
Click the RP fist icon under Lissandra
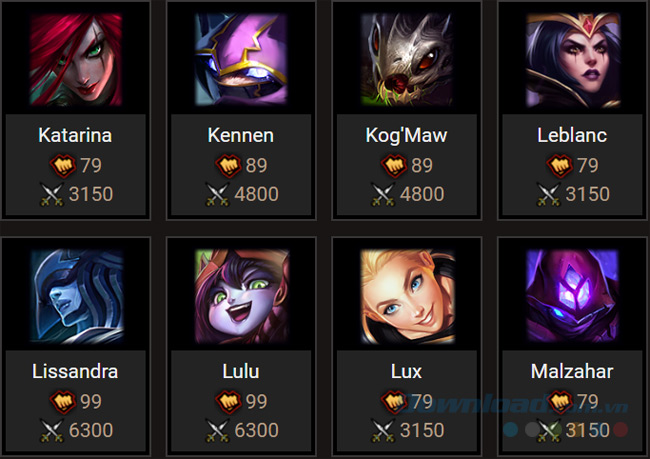63,402
